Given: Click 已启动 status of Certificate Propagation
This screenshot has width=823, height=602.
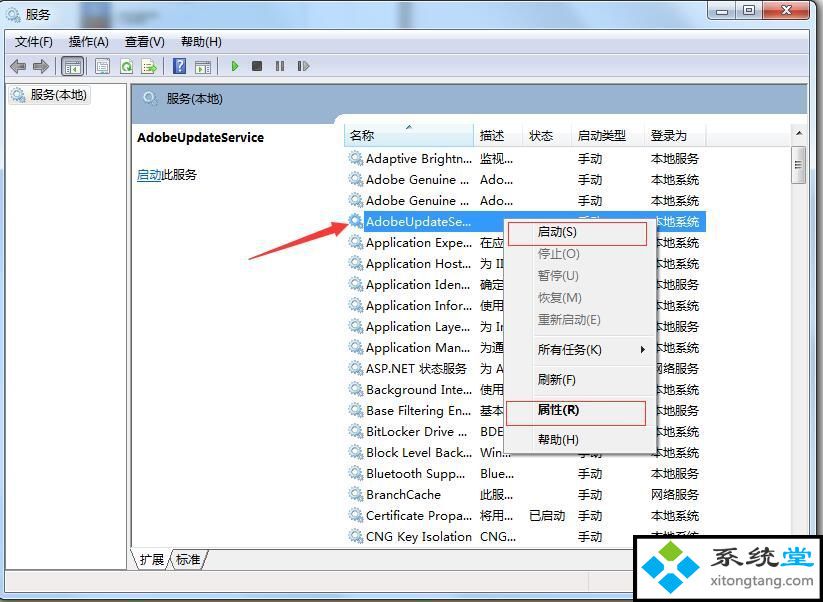Looking at the screenshot, I should [x=547, y=515].
